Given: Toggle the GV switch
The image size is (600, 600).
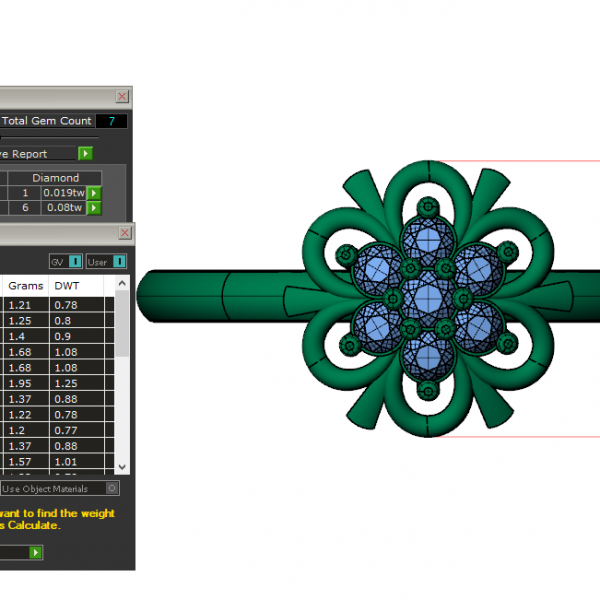Looking at the screenshot, I should pos(76,261).
